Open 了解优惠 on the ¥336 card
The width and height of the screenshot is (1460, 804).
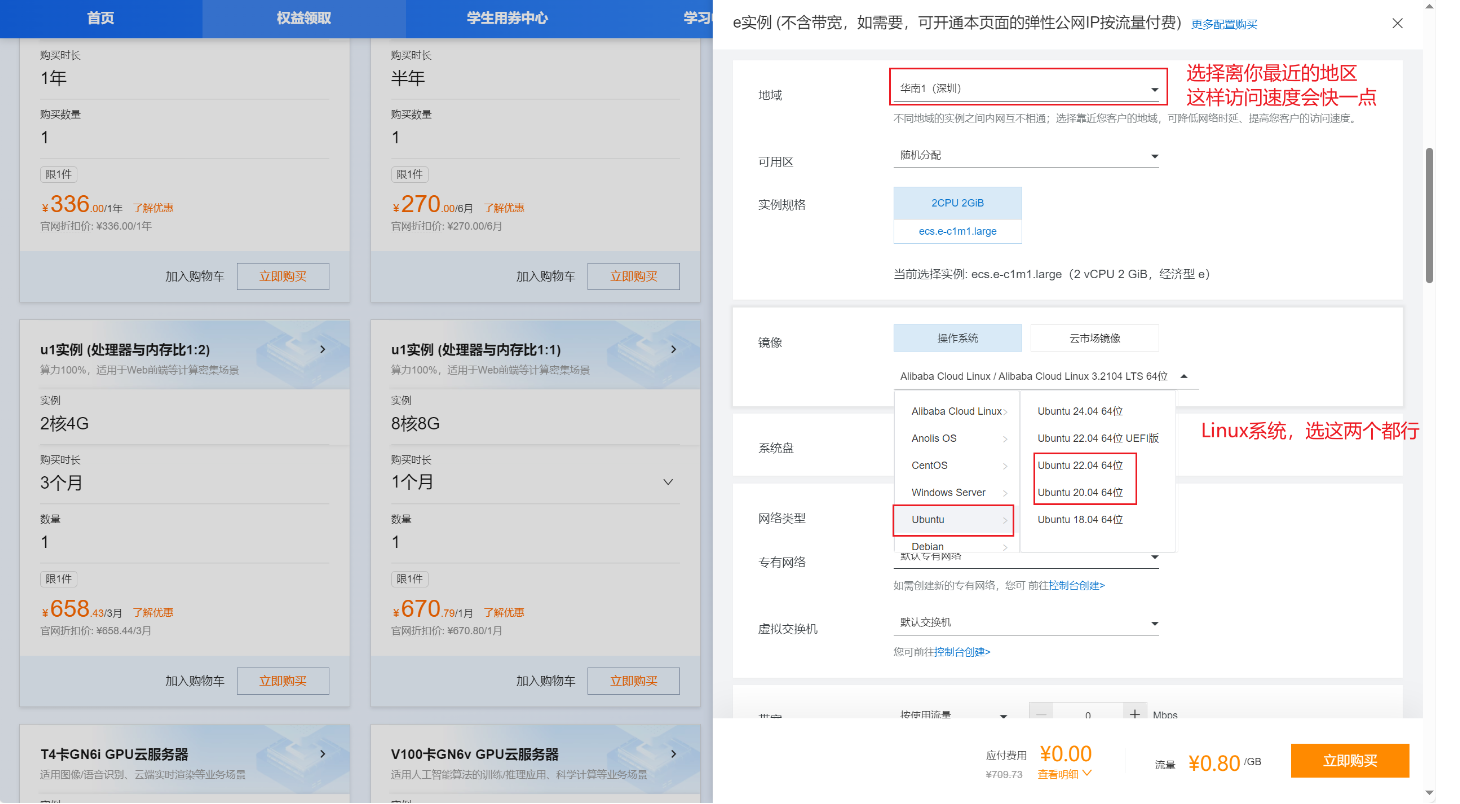pyautogui.click(x=153, y=208)
